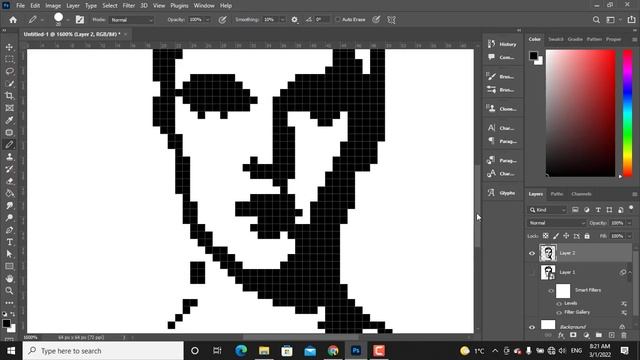The width and height of the screenshot is (640, 360).
Task: Open layer filter Kind dropdown
Action: click(x=548, y=210)
